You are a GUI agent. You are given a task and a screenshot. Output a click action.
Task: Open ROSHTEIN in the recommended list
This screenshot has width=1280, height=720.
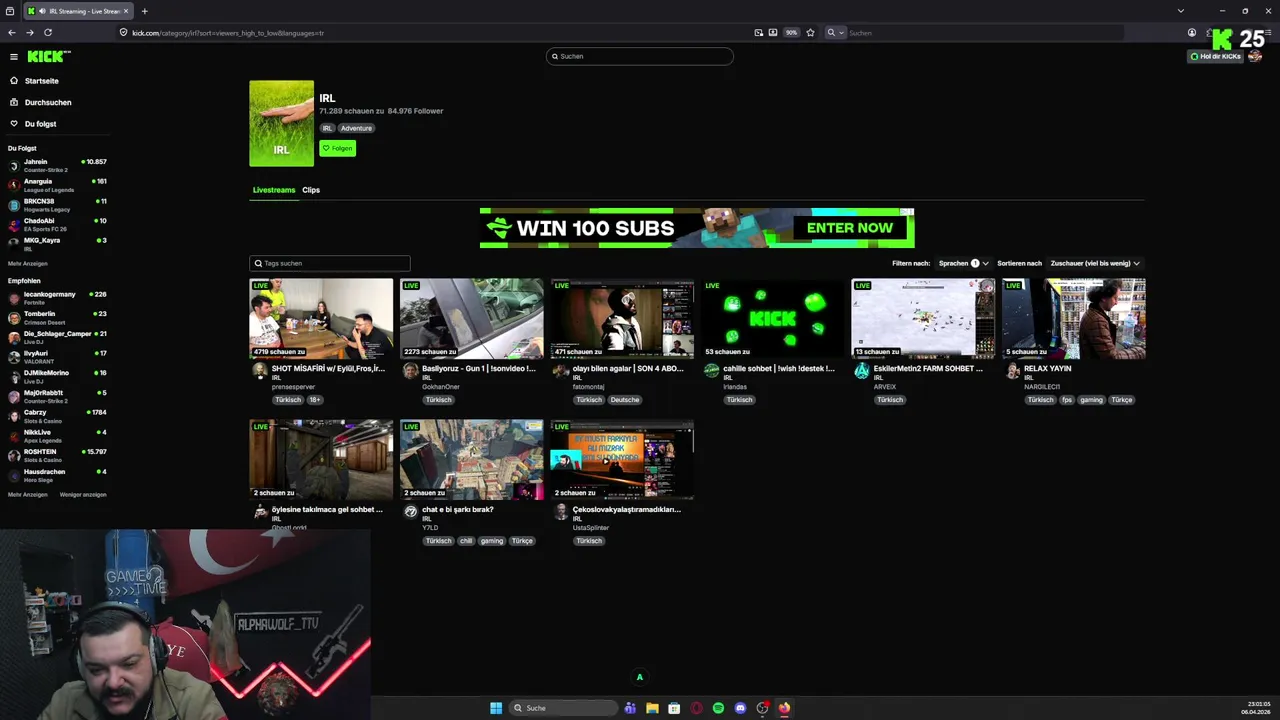57,455
